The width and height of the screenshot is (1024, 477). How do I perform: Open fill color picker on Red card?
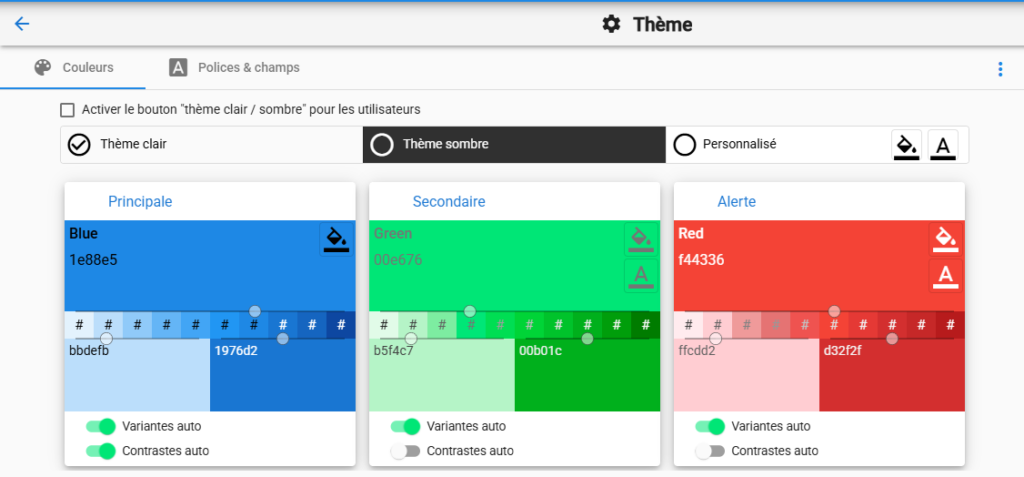945,239
